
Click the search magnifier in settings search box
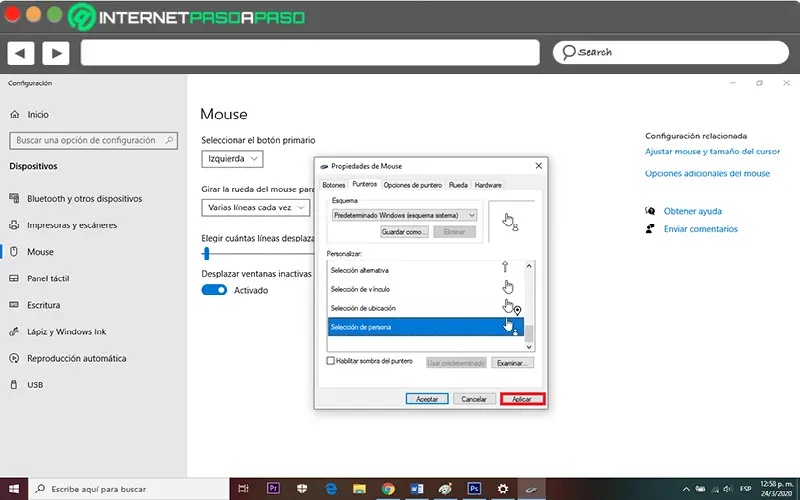tap(169, 140)
